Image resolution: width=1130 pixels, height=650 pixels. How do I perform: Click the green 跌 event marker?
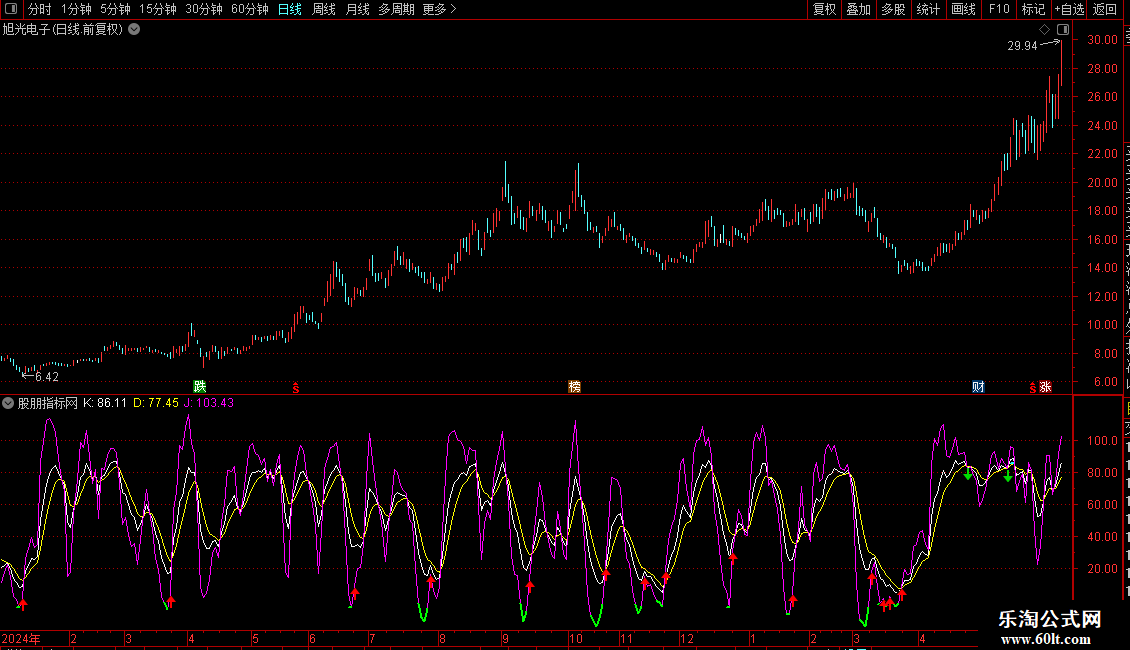(200, 387)
